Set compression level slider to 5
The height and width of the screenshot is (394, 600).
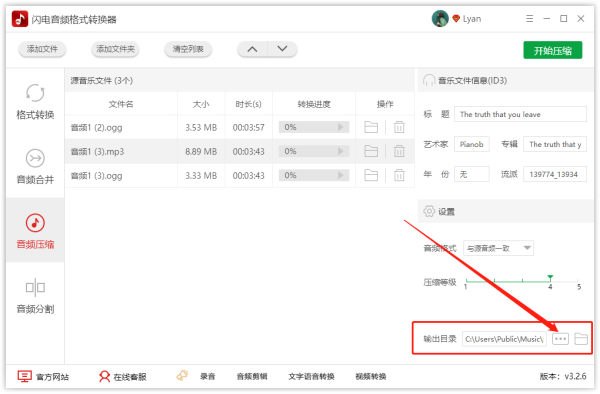coord(578,281)
